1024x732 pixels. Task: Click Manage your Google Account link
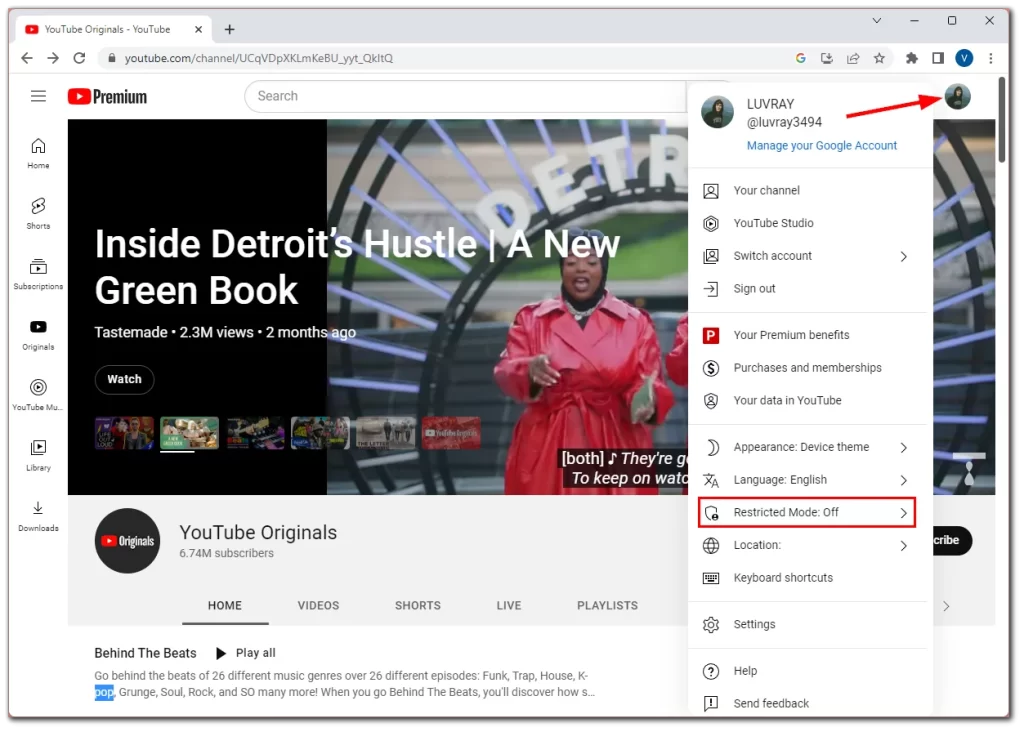pyautogui.click(x=822, y=146)
